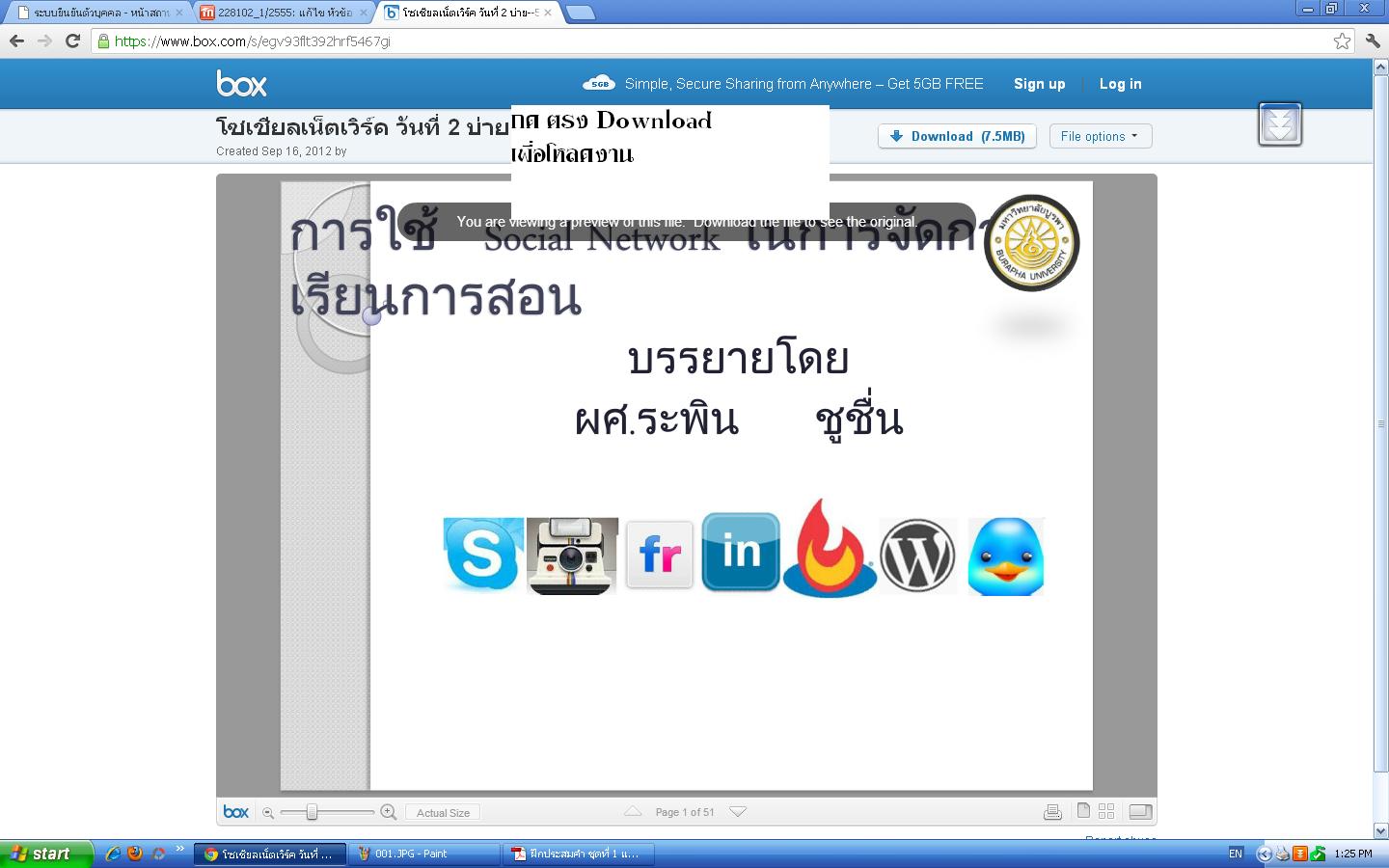Click the Box logo in the viewer toolbar

click(x=235, y=812)
